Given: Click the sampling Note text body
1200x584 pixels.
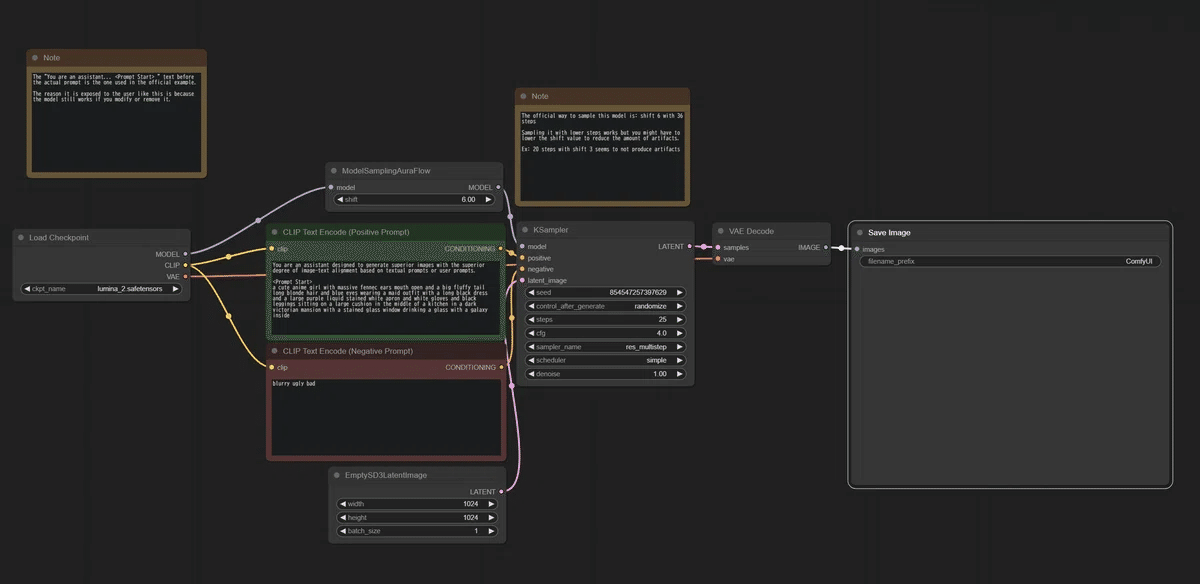Looking at the screenshot, I should 602,154.
